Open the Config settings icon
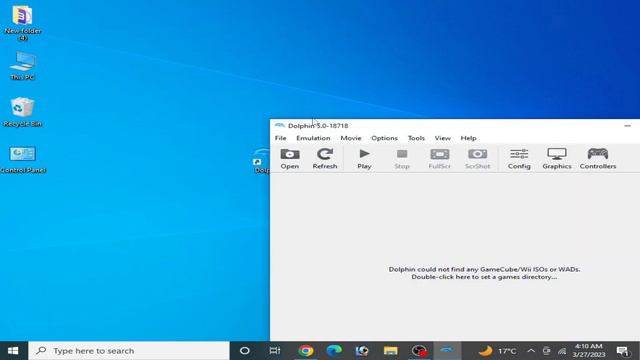 tap(519, 159)
